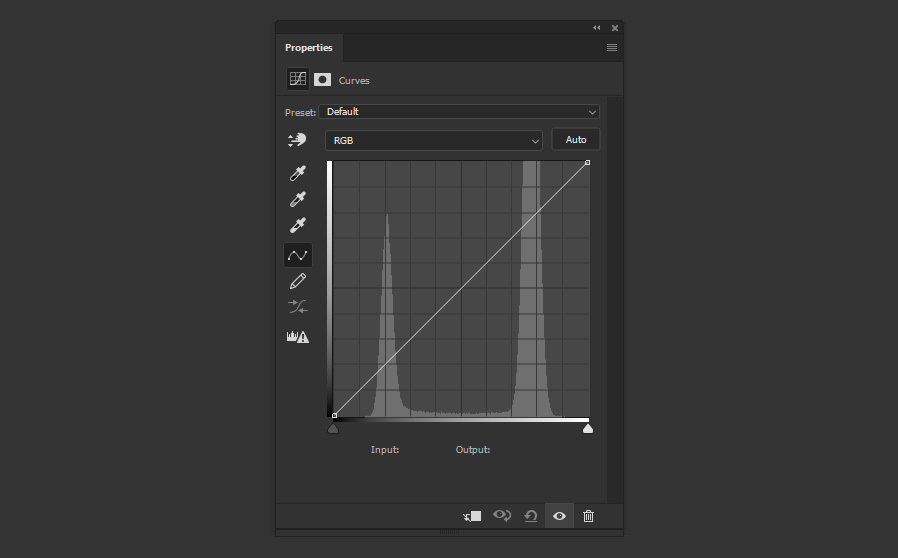Click the Output label
Screen dimensions: 898x558
pyautogui.click(x=473, y=450)
